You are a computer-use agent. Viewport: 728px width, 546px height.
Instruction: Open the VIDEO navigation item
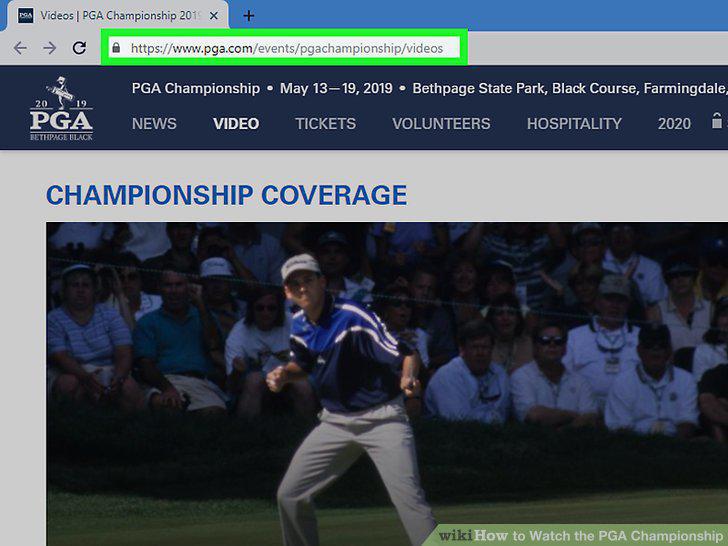click(x=236, y=124)
